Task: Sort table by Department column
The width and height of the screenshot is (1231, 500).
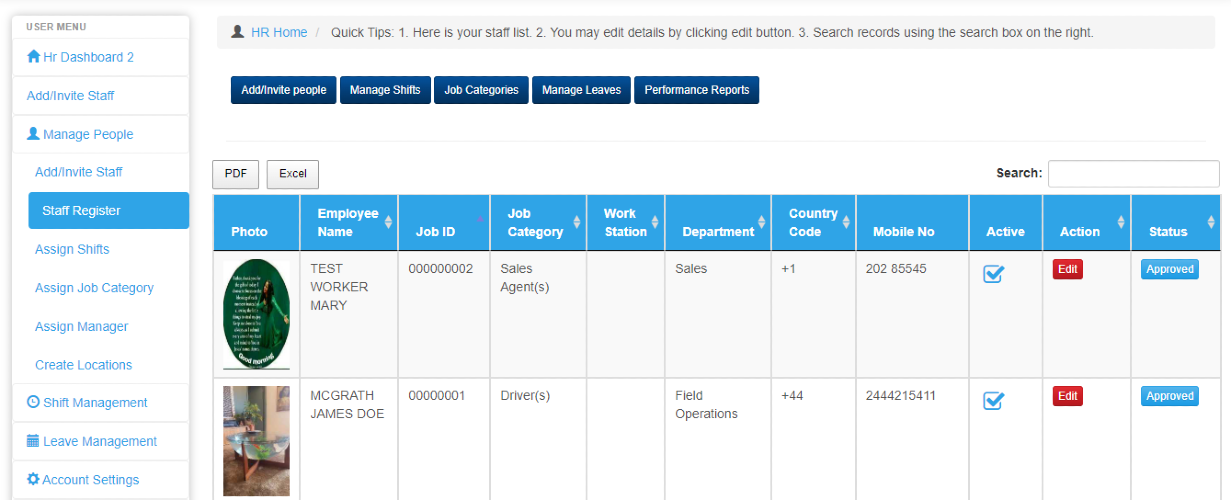Action: 719,222
